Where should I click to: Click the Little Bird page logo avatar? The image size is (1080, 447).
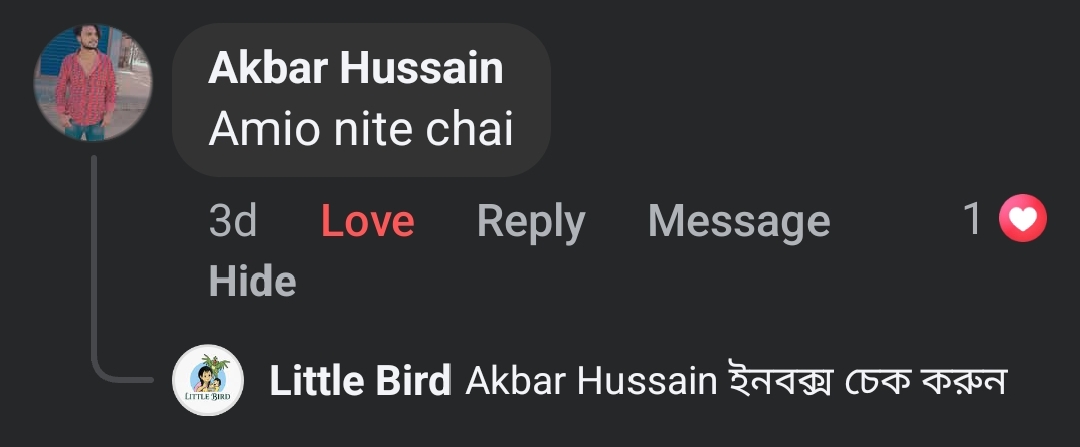208,380
